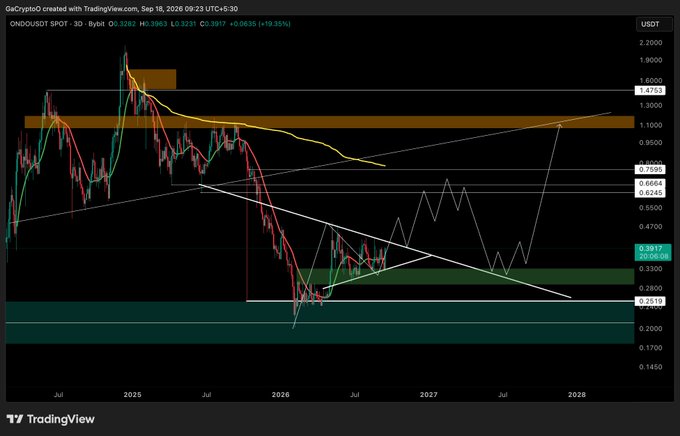The height and width of the screenshot is (436, 680).
Task: Select the ONDOUSDT SPOT symbol title
Action: [x=39, y=24]
